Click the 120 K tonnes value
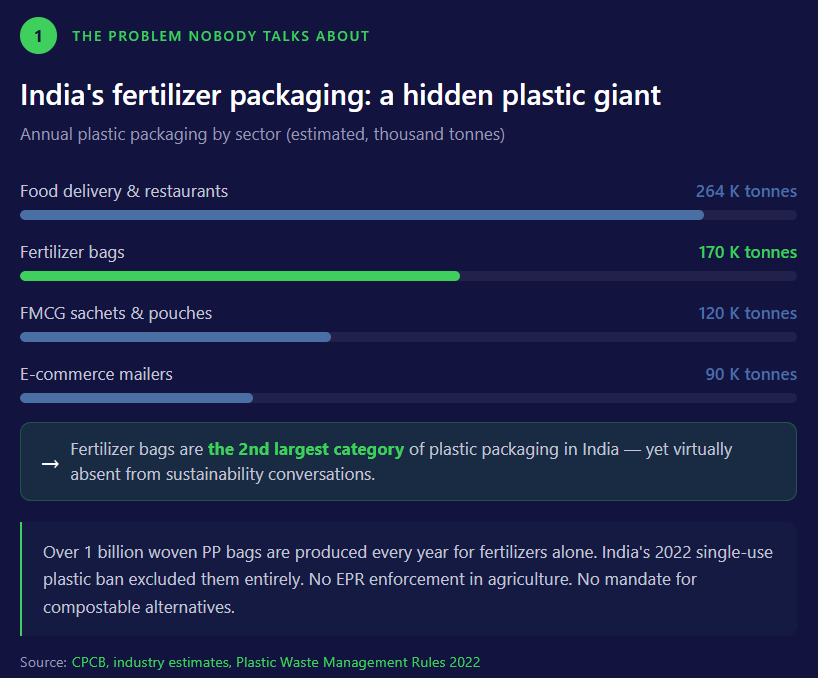The width and height of the screenshot is (818, 678). [747, 313]
